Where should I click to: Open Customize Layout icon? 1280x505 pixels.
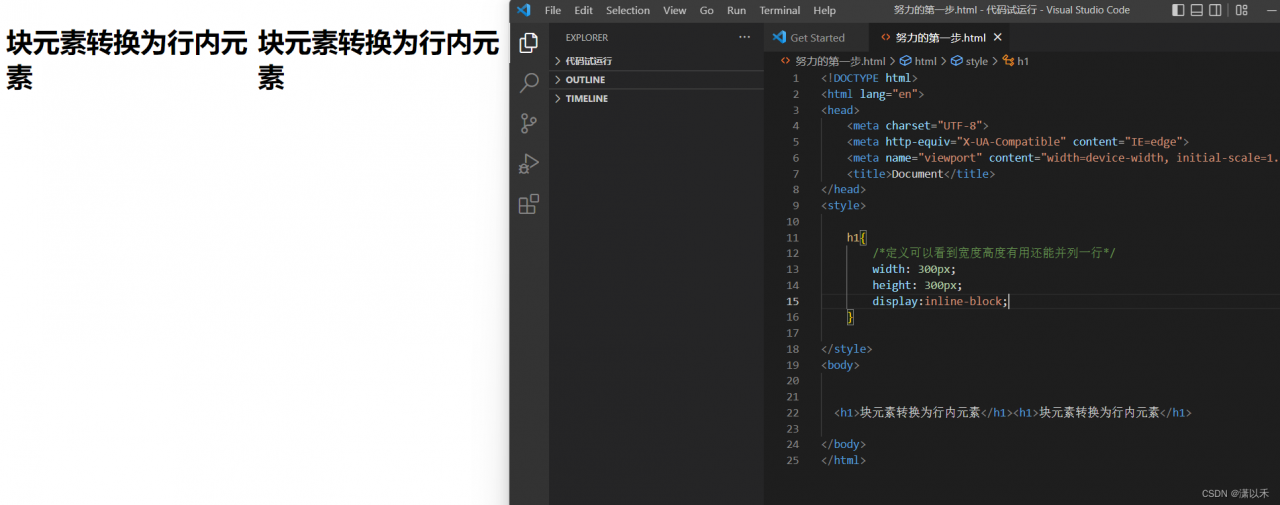[x=1241, y=10]
